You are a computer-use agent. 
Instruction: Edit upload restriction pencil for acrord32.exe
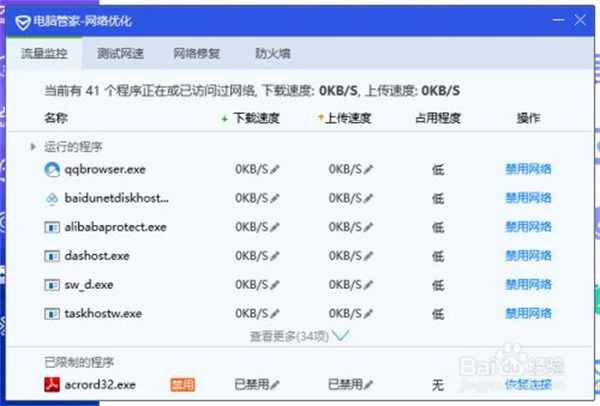coord(368,385)
